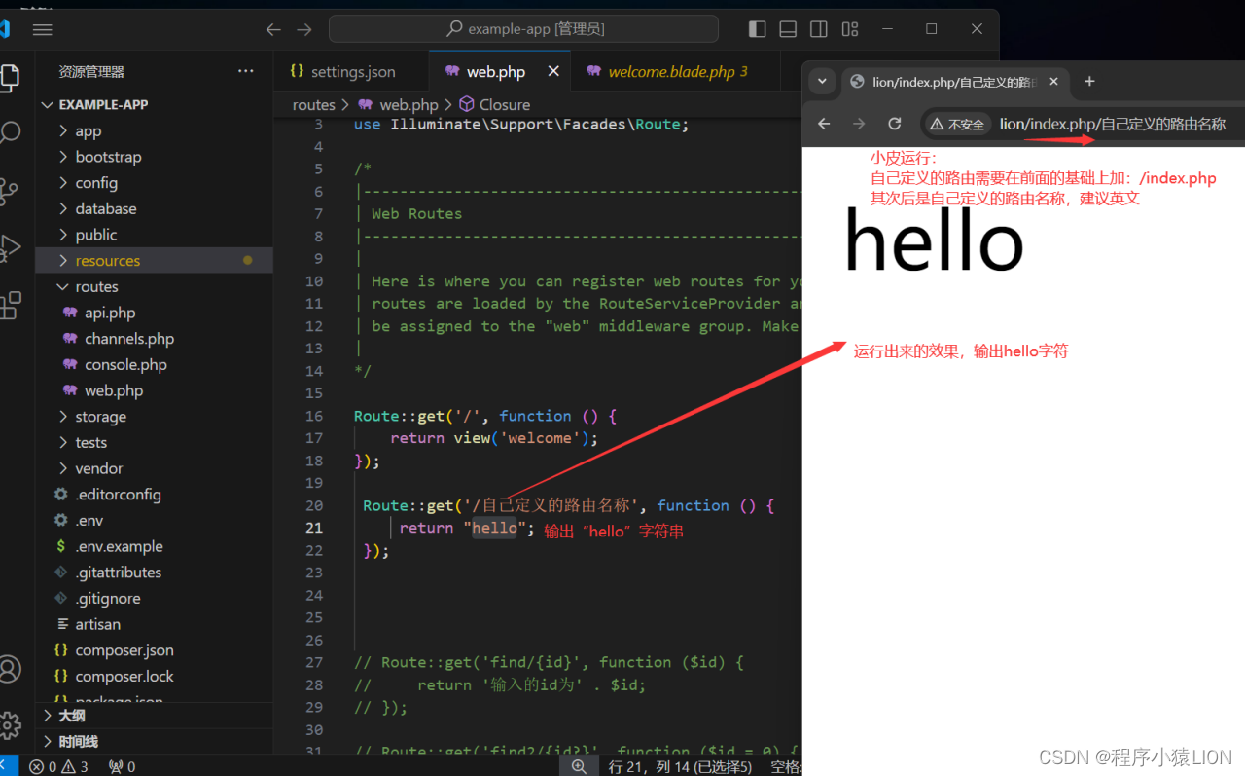Image resolution: width=1246 pixels, height=776 pixels.
Task: Expand the vendor folder
Action: click(99, 468)
